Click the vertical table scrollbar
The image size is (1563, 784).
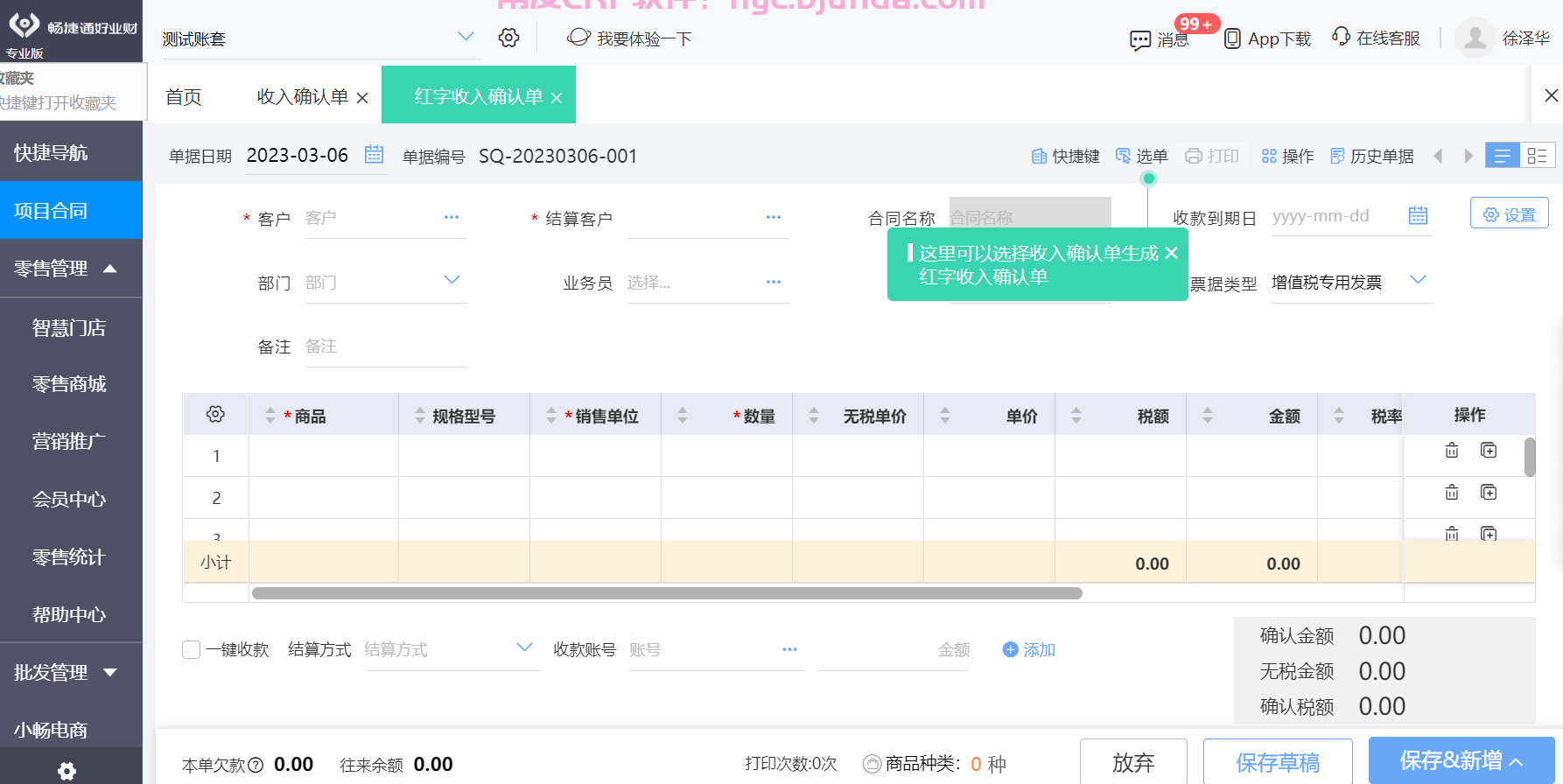click(x=1530, y=457)
